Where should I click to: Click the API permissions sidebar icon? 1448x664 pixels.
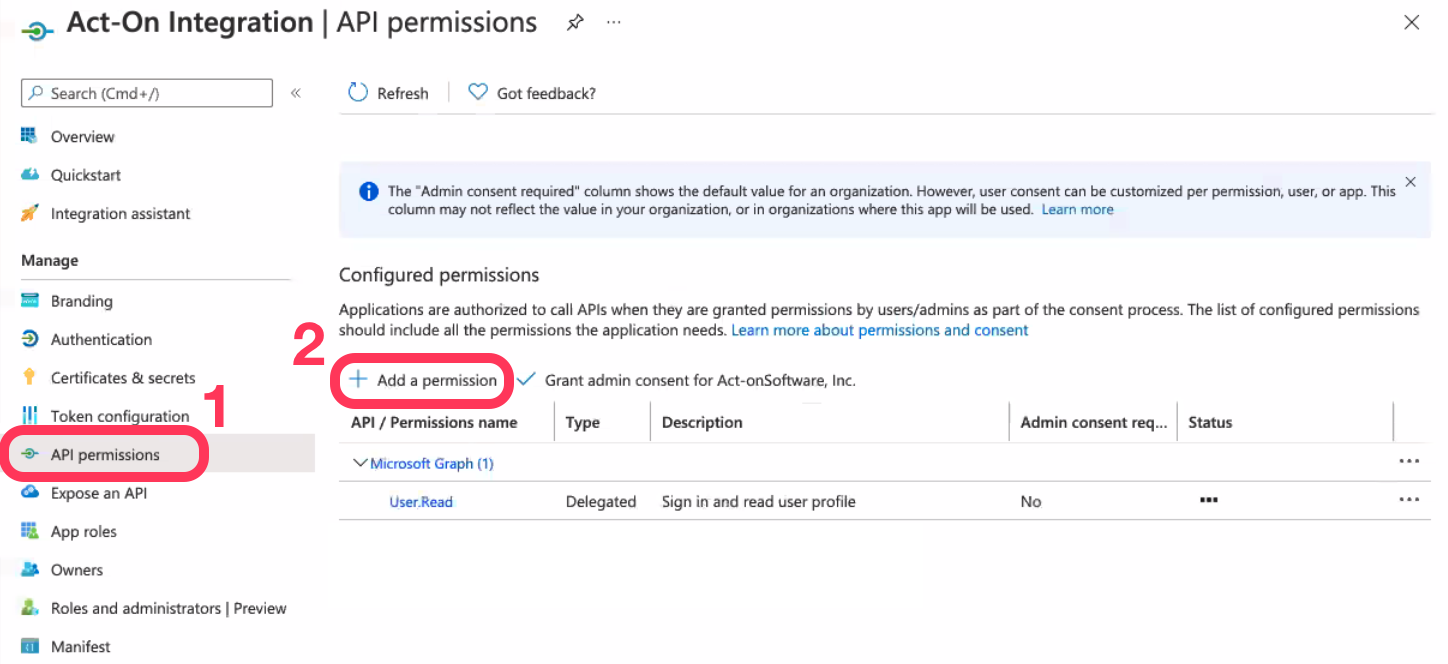coord(30,454)
